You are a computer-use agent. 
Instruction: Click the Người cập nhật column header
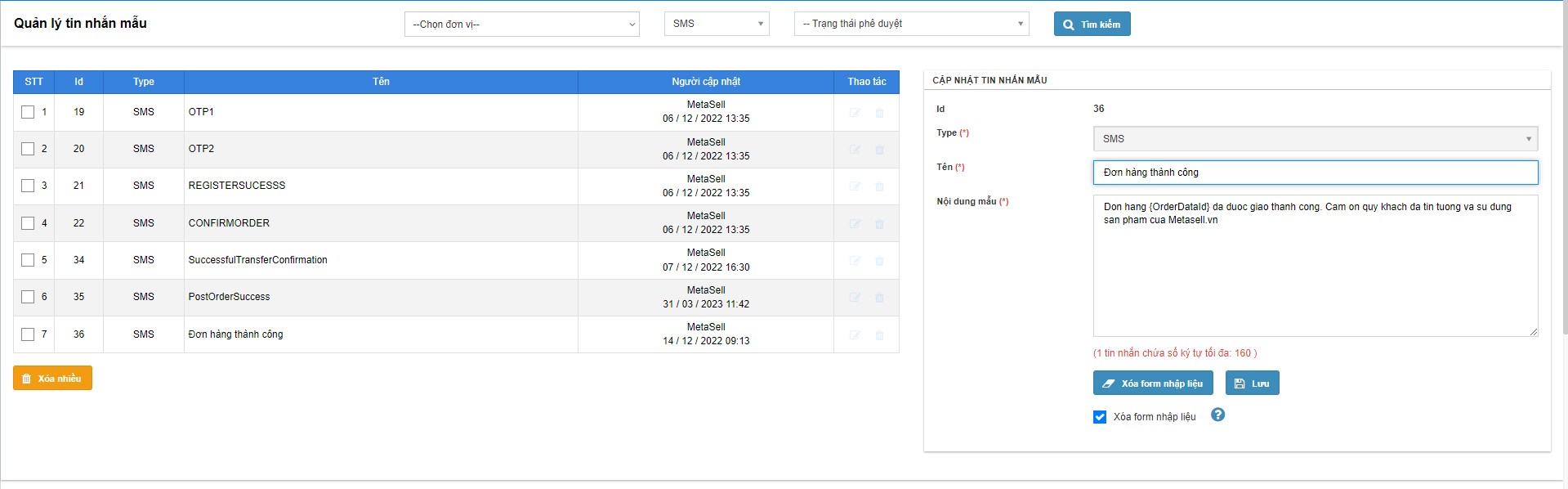tap(705, 82)
